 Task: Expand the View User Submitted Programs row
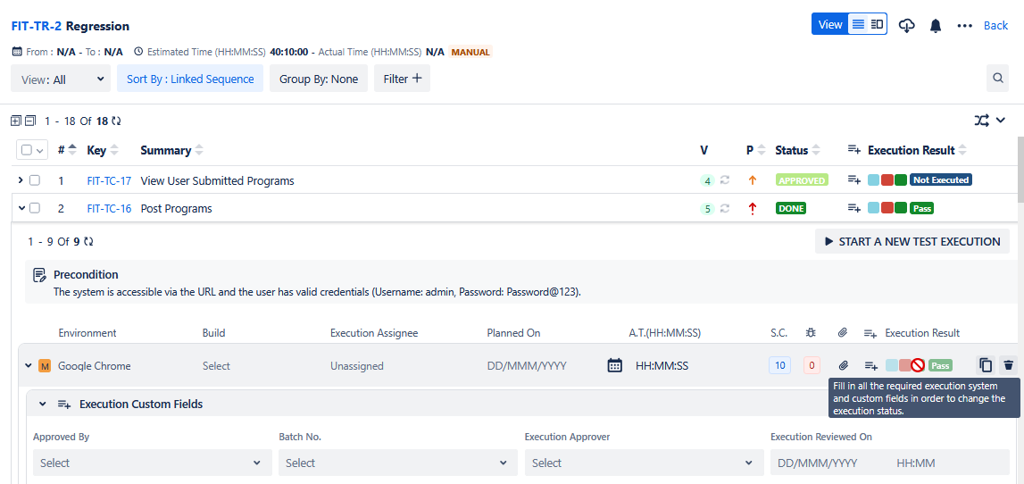(20, 181)
